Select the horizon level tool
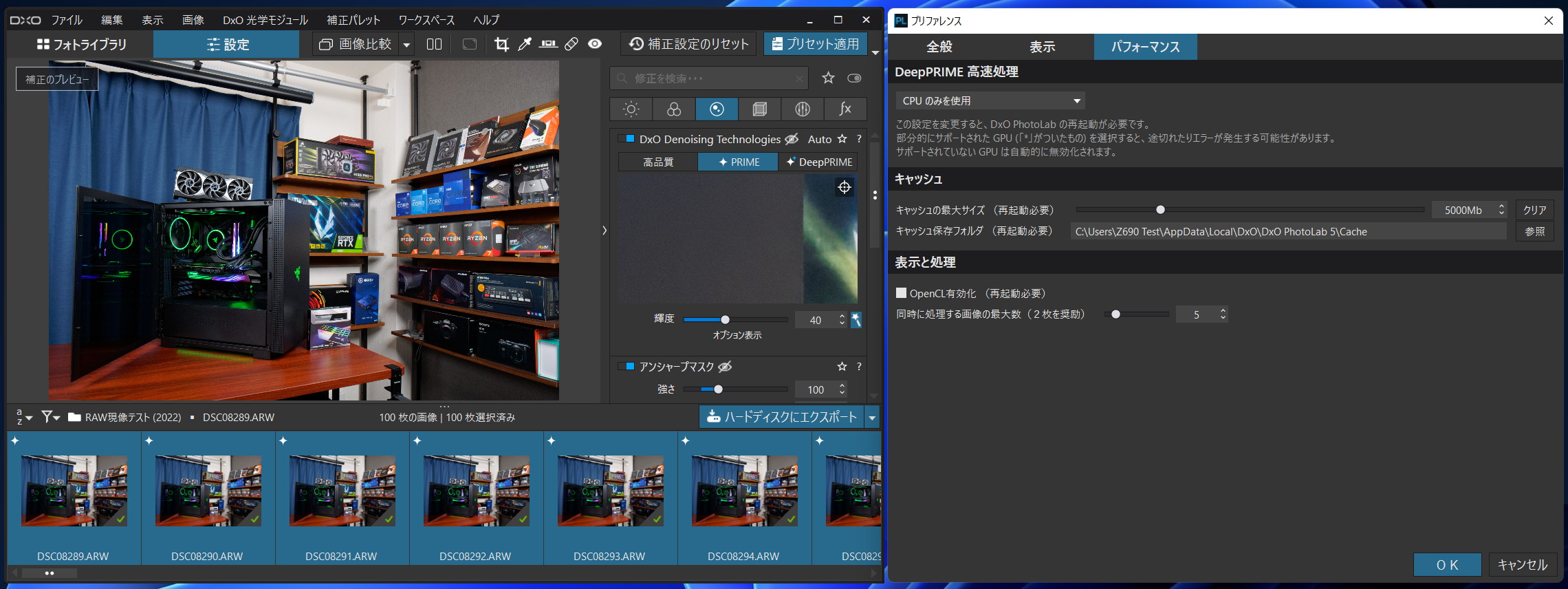Screen dimensions: 1568x589 [548, 44]
